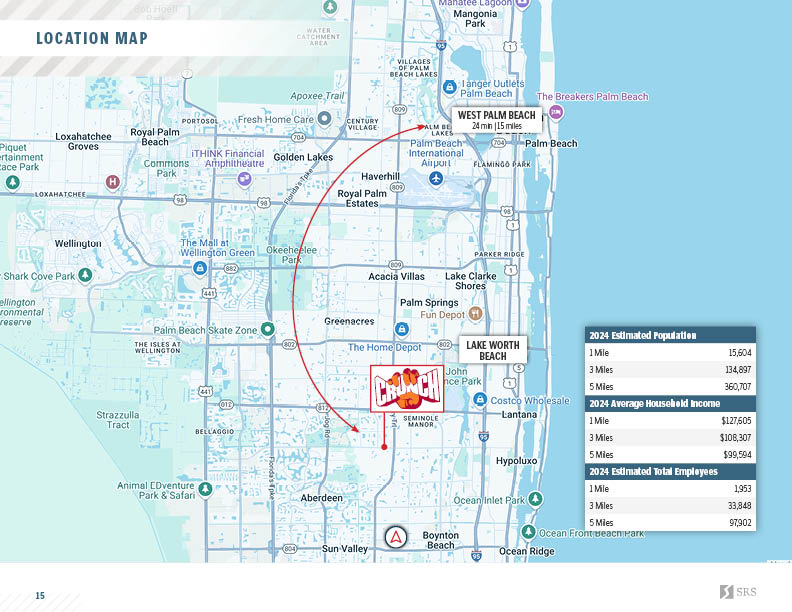The image size is (792, 612).
Task: Click the Fun Depot restaurant icon
Action: [476, 314]
